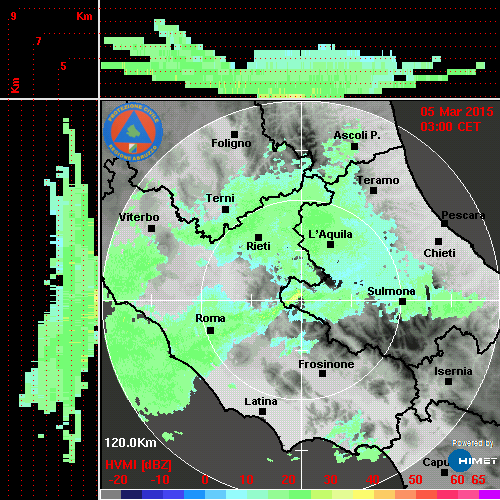Select the Roma city marker square

coord(211,331)
